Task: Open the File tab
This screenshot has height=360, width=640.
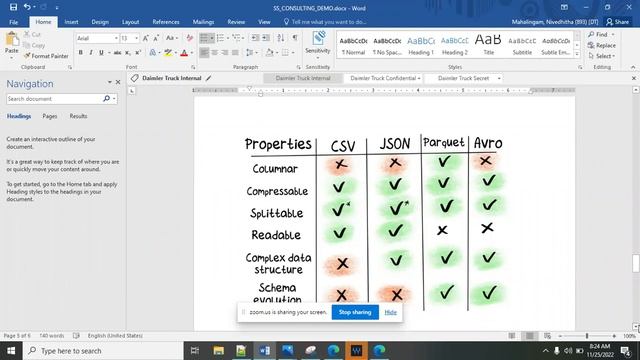Action: point(13,22)
